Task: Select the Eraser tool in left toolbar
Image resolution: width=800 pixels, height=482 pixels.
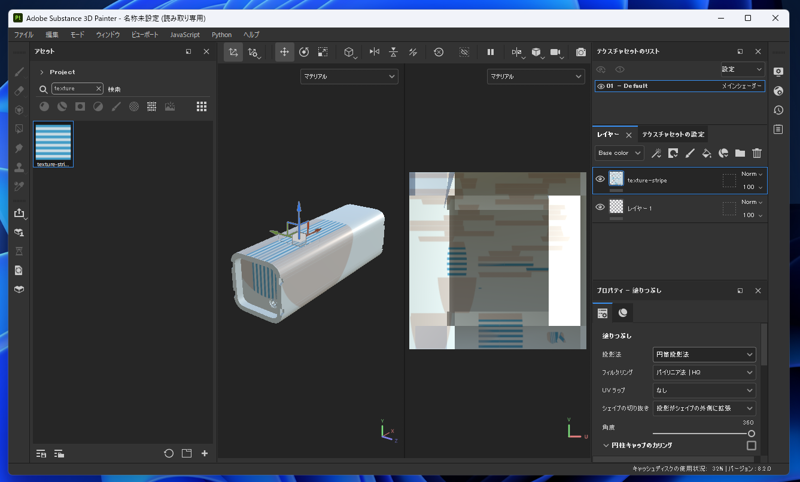Action: (x=19, y=91)
